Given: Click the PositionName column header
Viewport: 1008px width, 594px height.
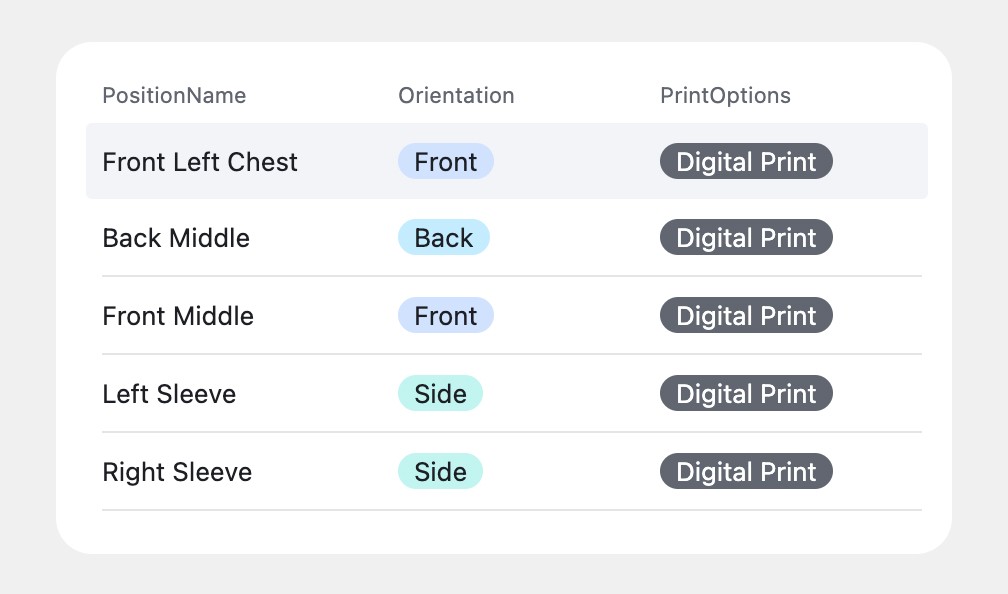Looking at the screenshot, I should (x=174, y=95).
